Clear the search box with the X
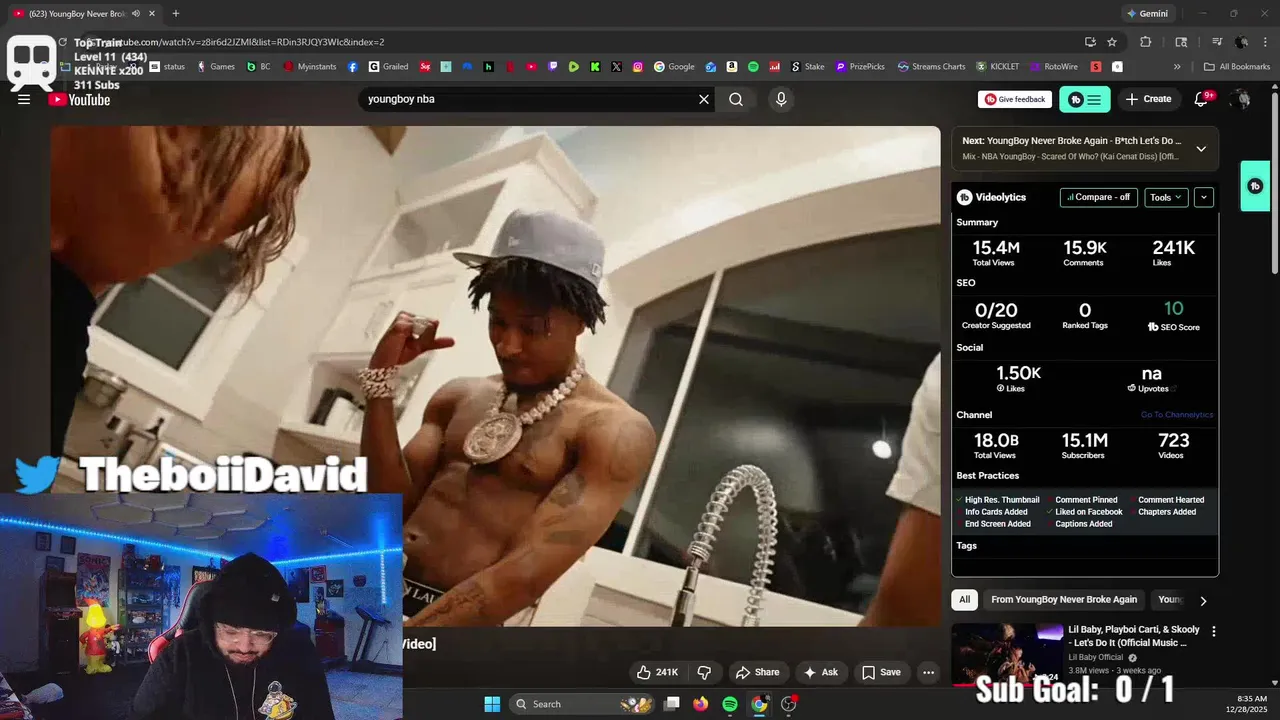The height and width of the screenshot is (720, 1280). pyautogui.click(x=704, y=99)
